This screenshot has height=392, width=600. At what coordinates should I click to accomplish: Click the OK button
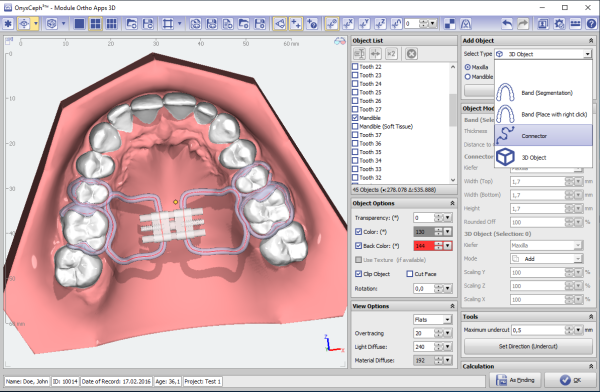pyautogui.click(x=570, y=380)
